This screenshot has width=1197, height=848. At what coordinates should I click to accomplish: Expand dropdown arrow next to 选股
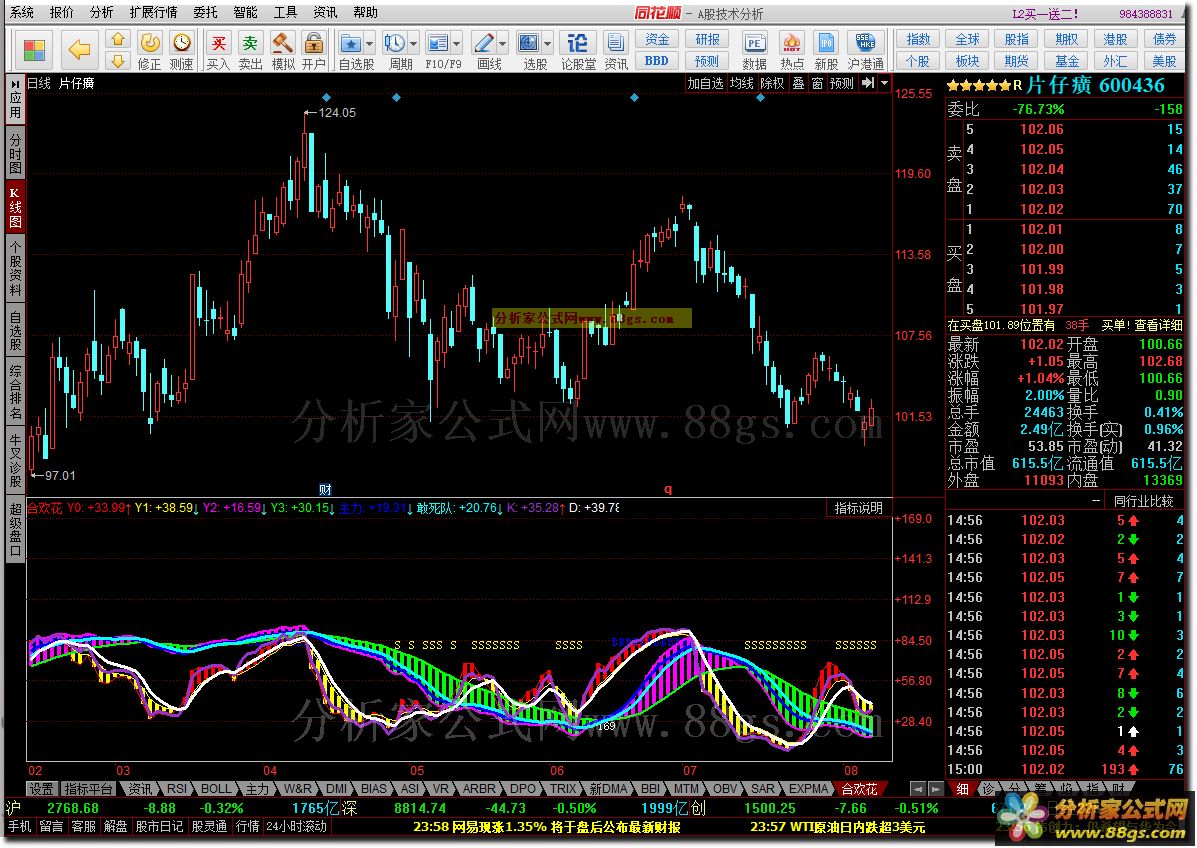(x=547, y=44)
